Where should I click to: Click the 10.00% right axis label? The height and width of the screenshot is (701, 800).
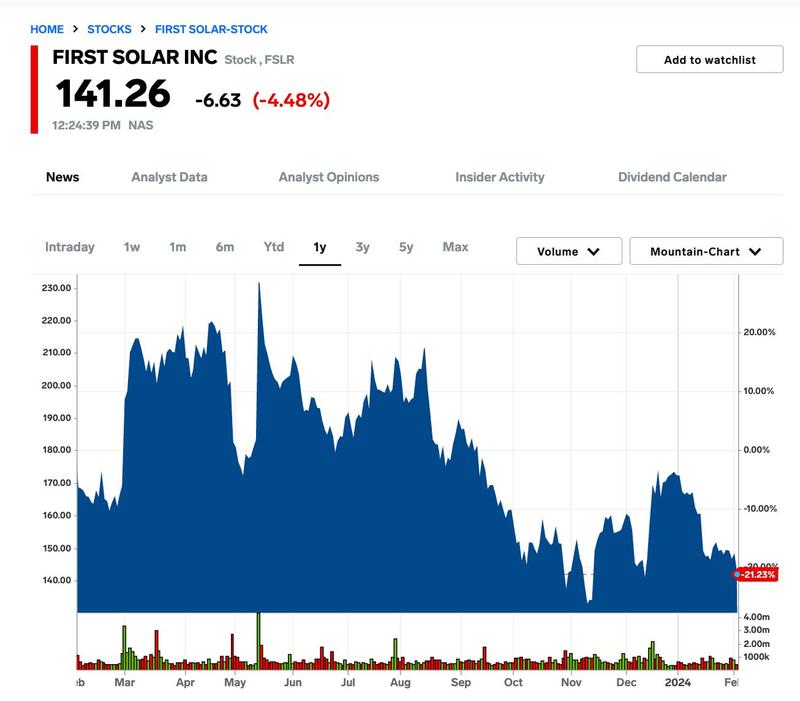point(759,391)
